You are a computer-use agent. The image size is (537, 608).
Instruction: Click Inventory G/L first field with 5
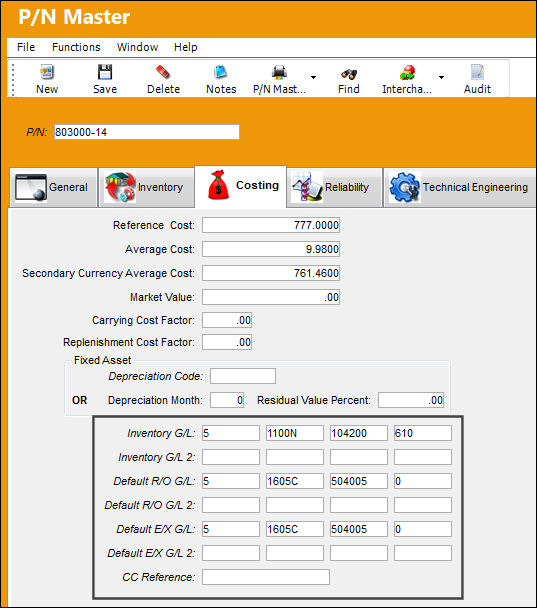231,433
